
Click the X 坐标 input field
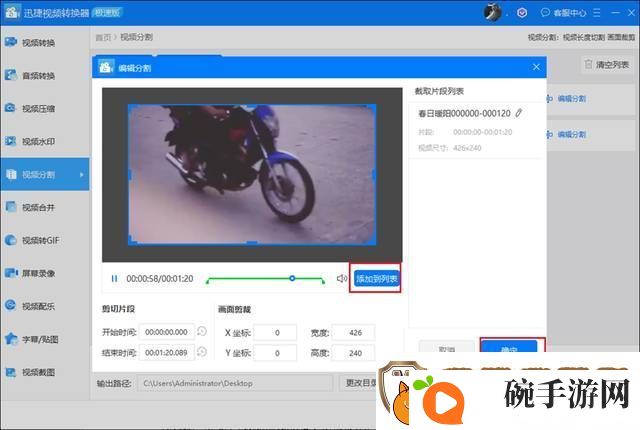point(276,332)
